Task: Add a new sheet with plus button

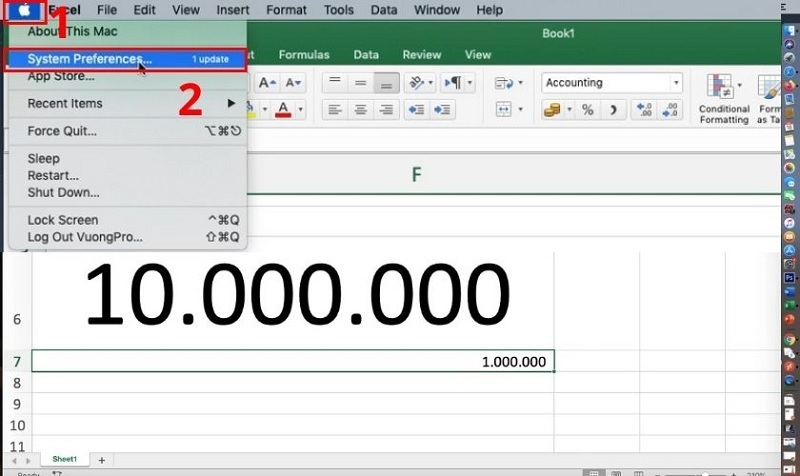Action: pos(101,460)
